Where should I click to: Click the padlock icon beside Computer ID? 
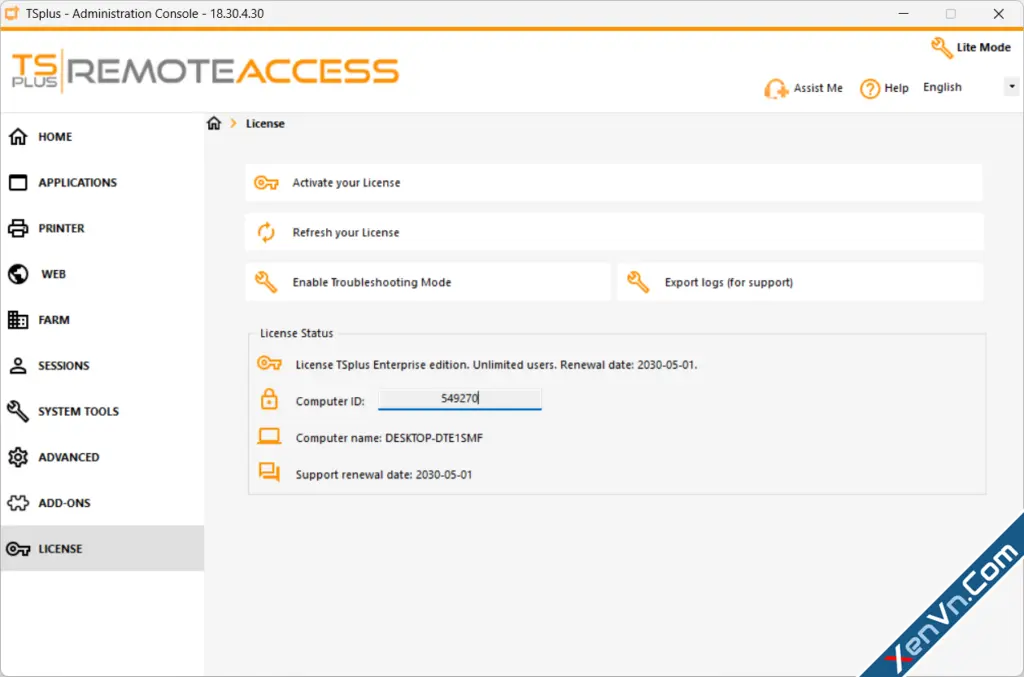point(269,399)
